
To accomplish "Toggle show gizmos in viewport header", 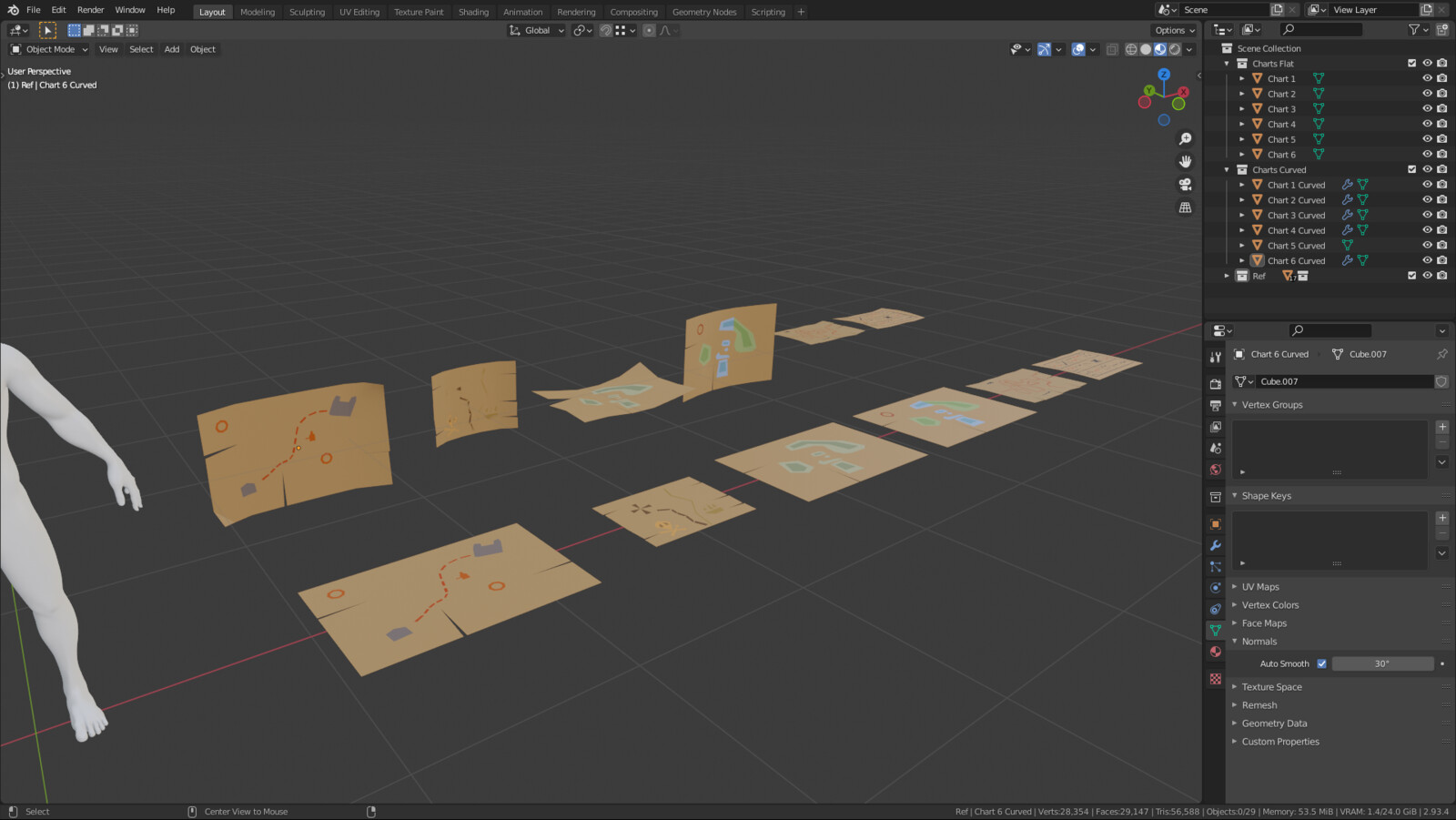I will [x=1045, y=49].
